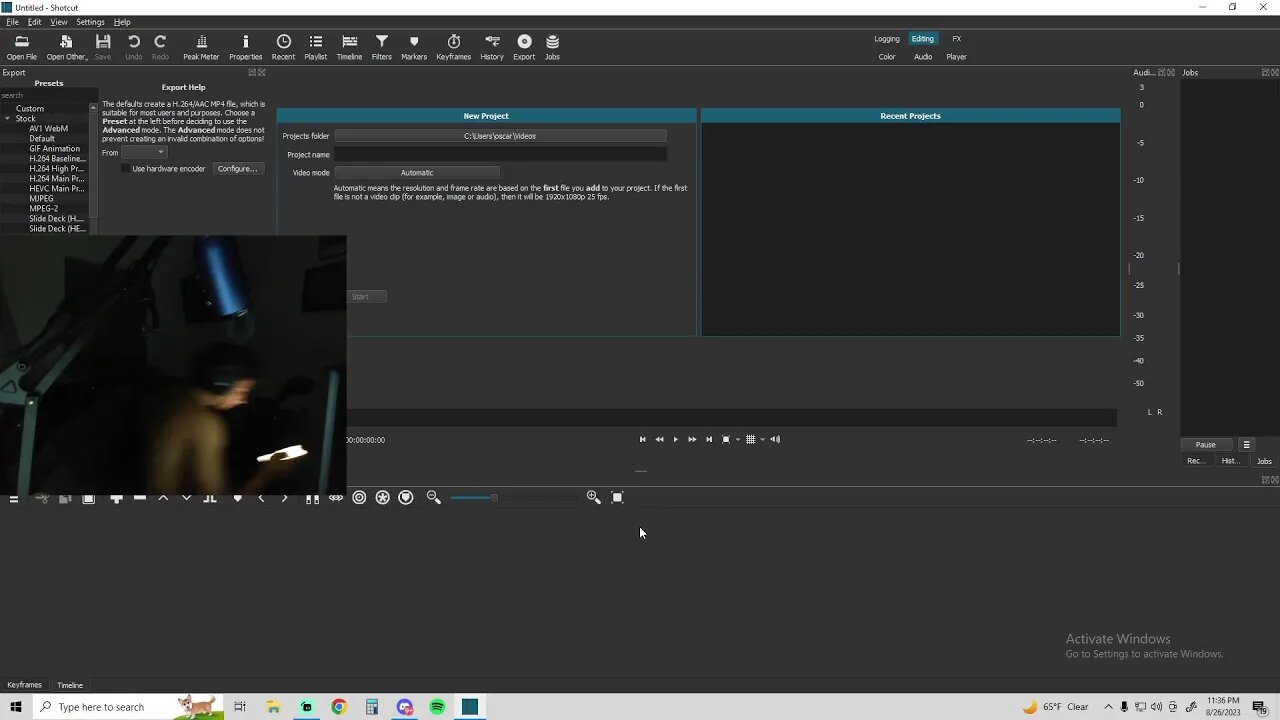Zoom in the timeline with magnifier plus

593,497
